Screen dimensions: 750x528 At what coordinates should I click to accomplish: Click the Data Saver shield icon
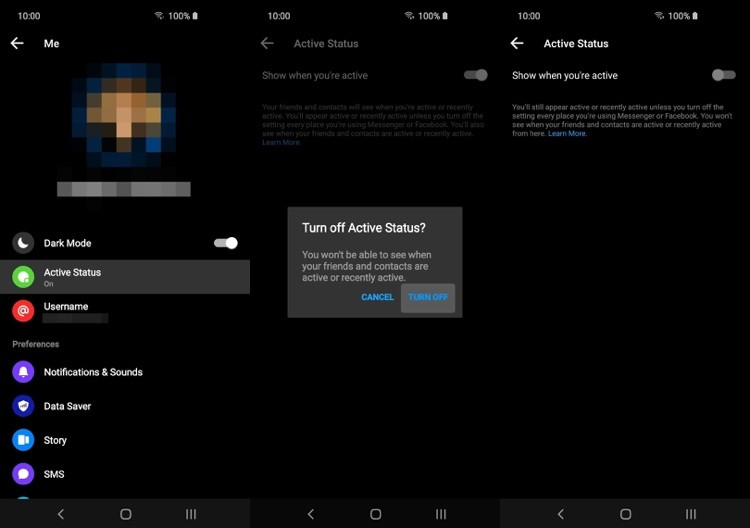(x=23, y=406)
